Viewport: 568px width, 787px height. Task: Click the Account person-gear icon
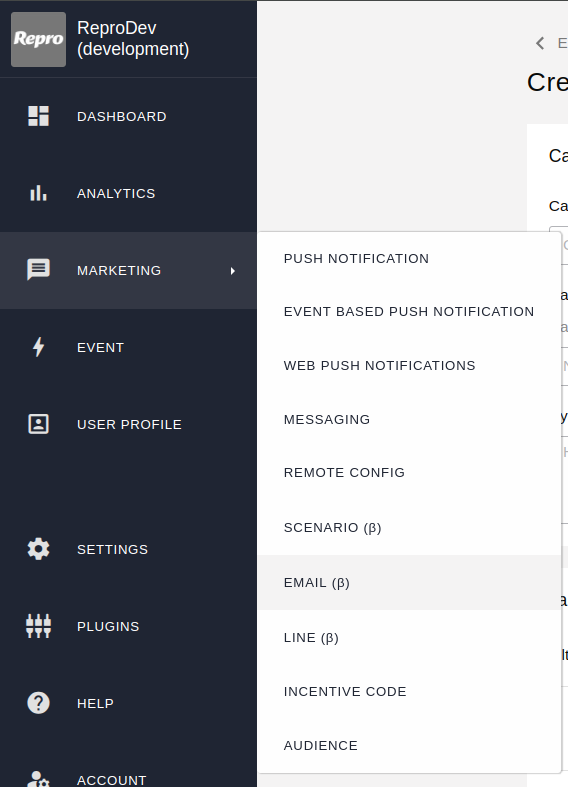[38, 779]
